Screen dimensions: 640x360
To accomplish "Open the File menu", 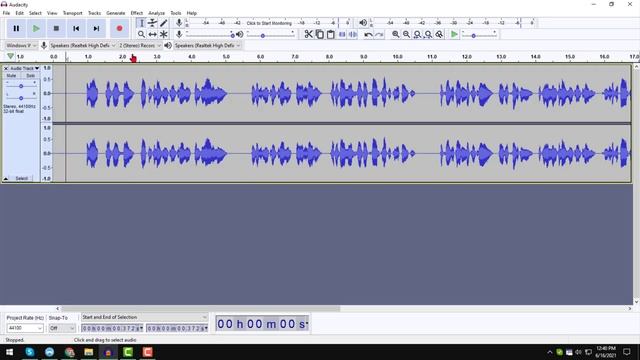I will pyautogui.click(x=6, y=13).
